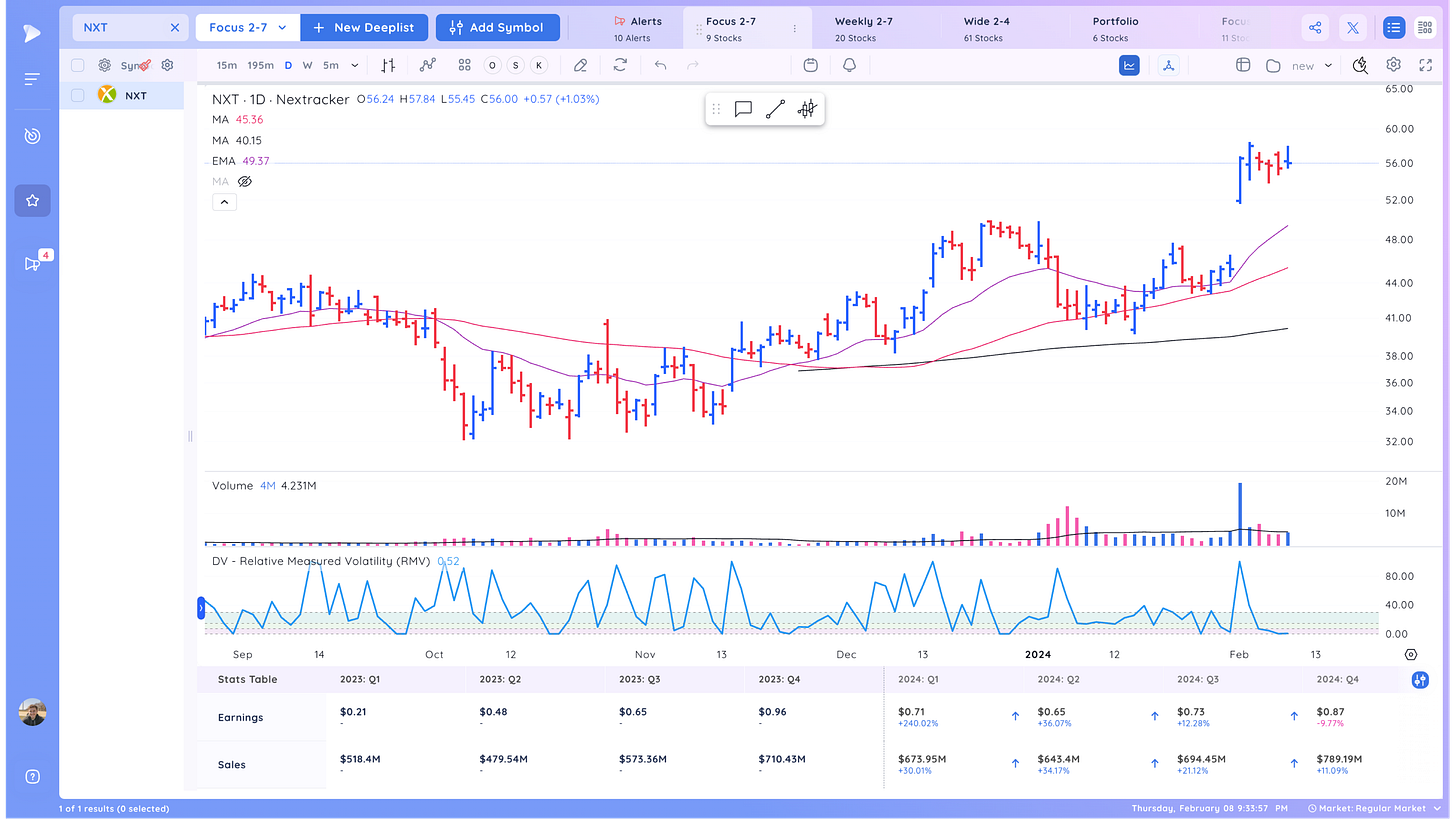Click the share icon
This screenshot has height=819, width=1456.
[x=1315, y=28]
